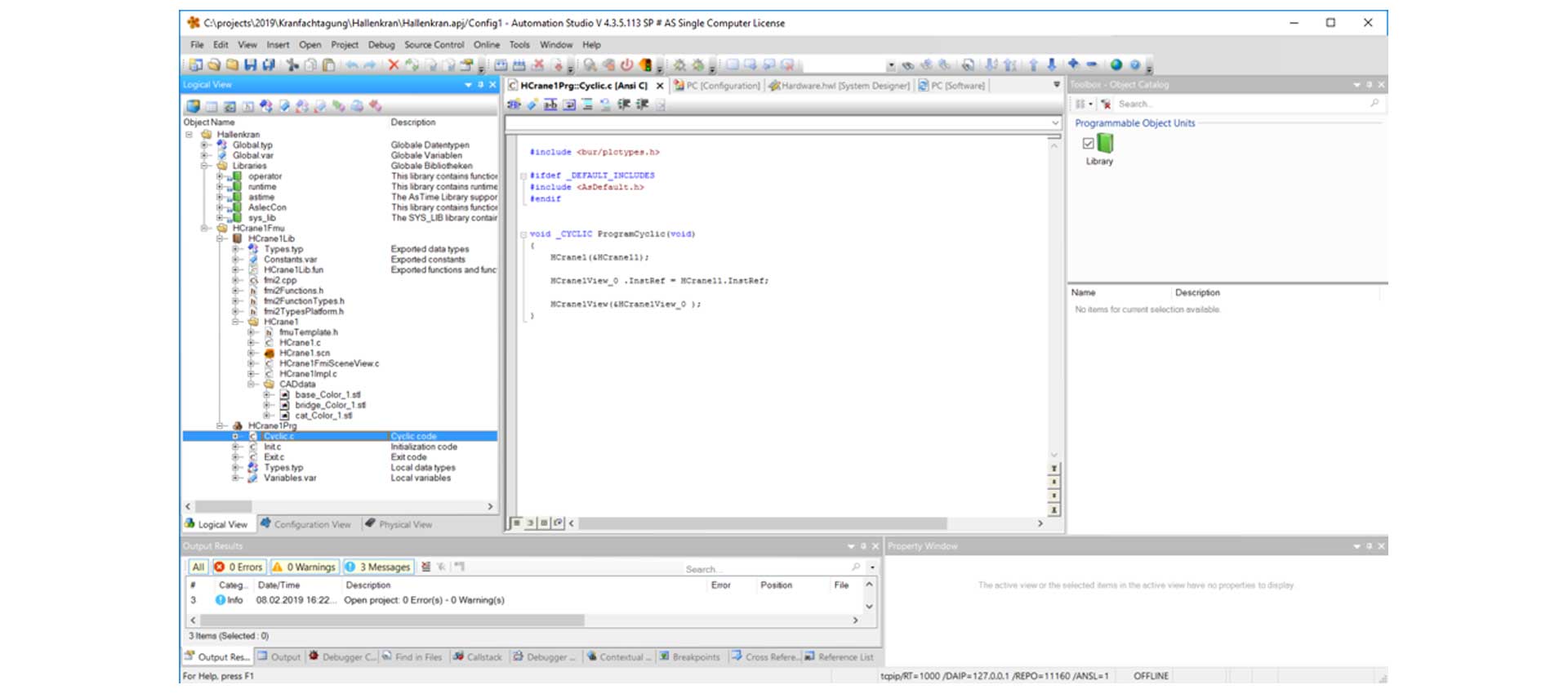Collapse the Hallenkran root tree node
Viewport: 1568px width, 694px height.
coord(189,135)
